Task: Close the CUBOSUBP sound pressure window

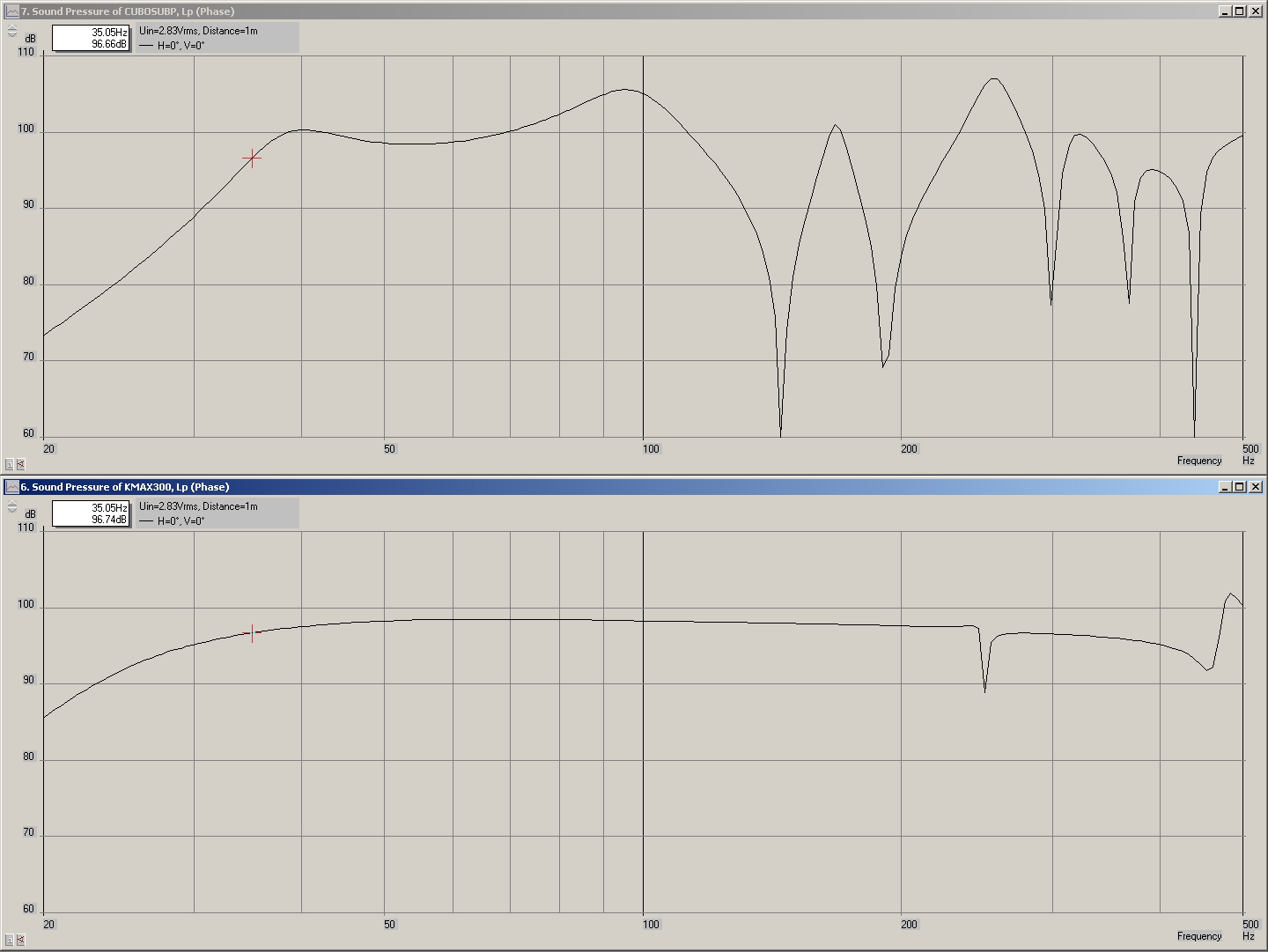Action: point(1256,11)
